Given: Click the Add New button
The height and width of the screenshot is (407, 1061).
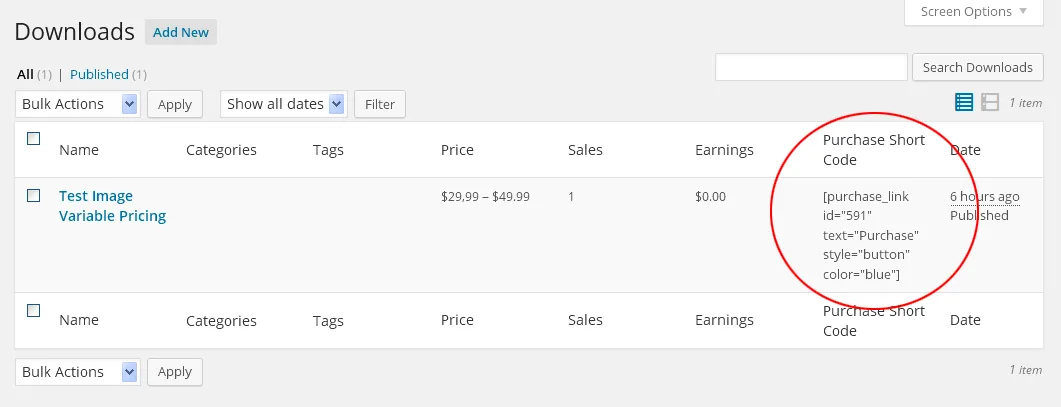Looking at the screenshot, I should tap(181, 33).
